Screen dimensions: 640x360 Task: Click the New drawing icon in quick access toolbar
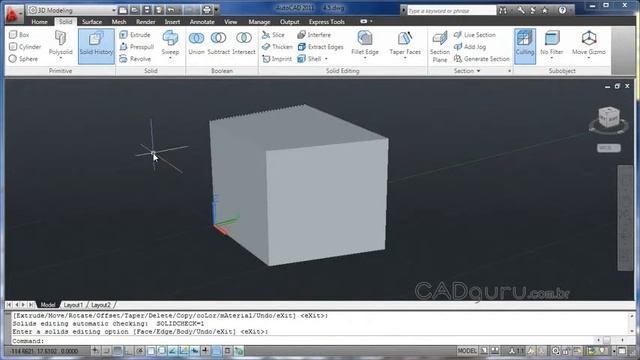pos(123,10)
